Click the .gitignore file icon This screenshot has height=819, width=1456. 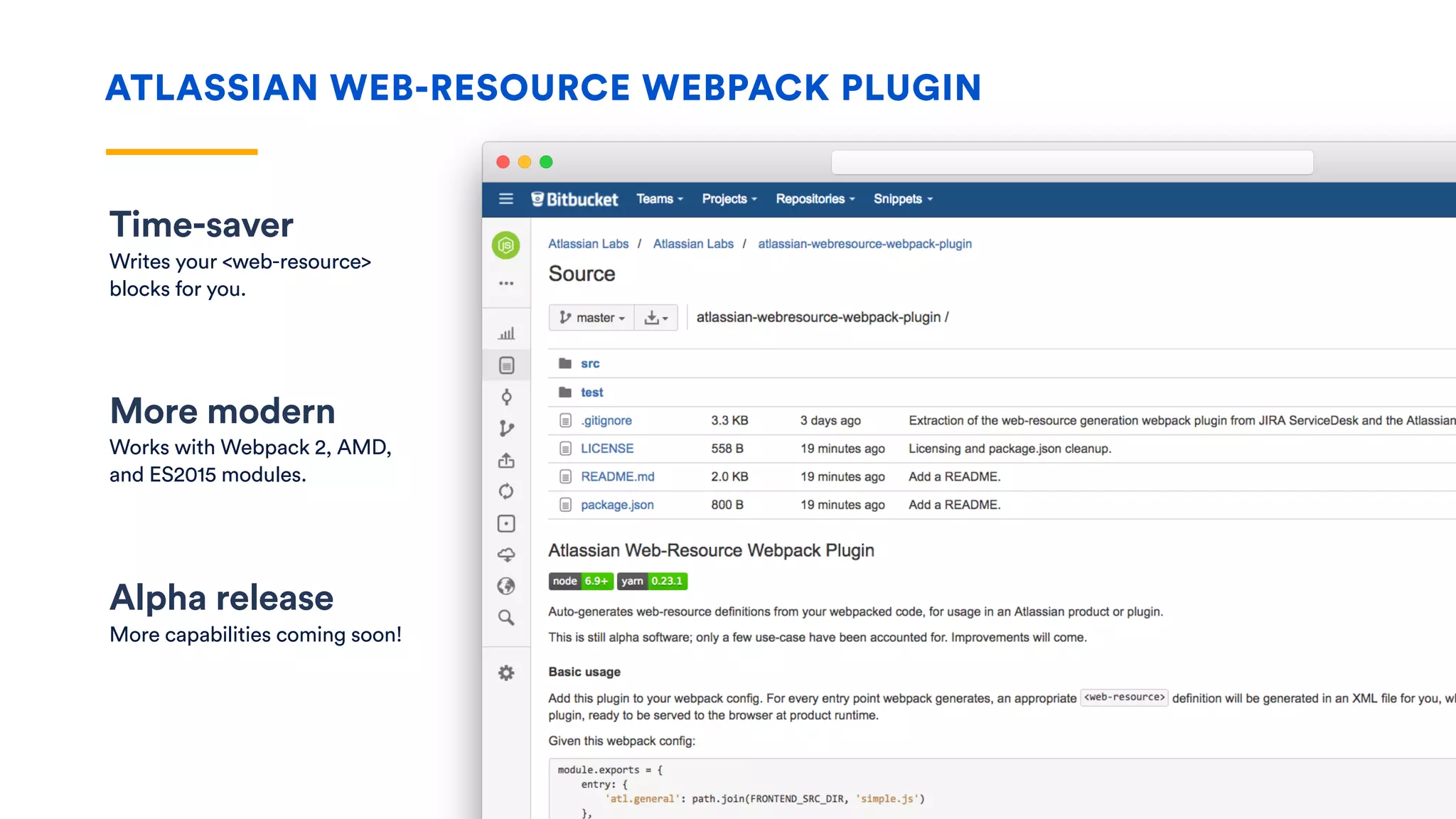(565, 420)
